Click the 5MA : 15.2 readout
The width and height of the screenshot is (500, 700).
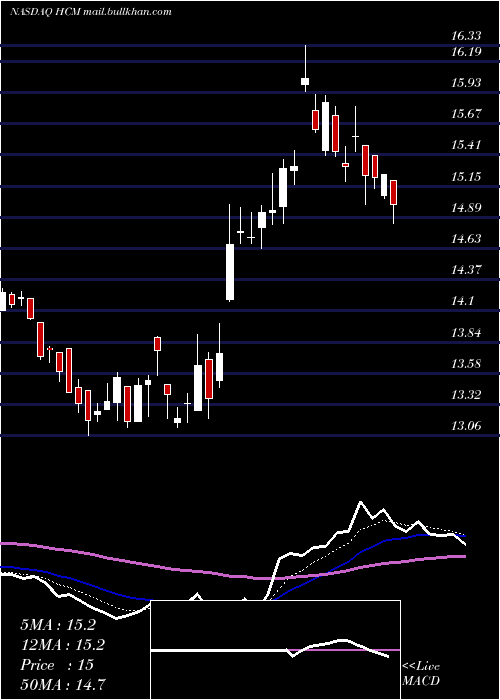click(58, 625)
